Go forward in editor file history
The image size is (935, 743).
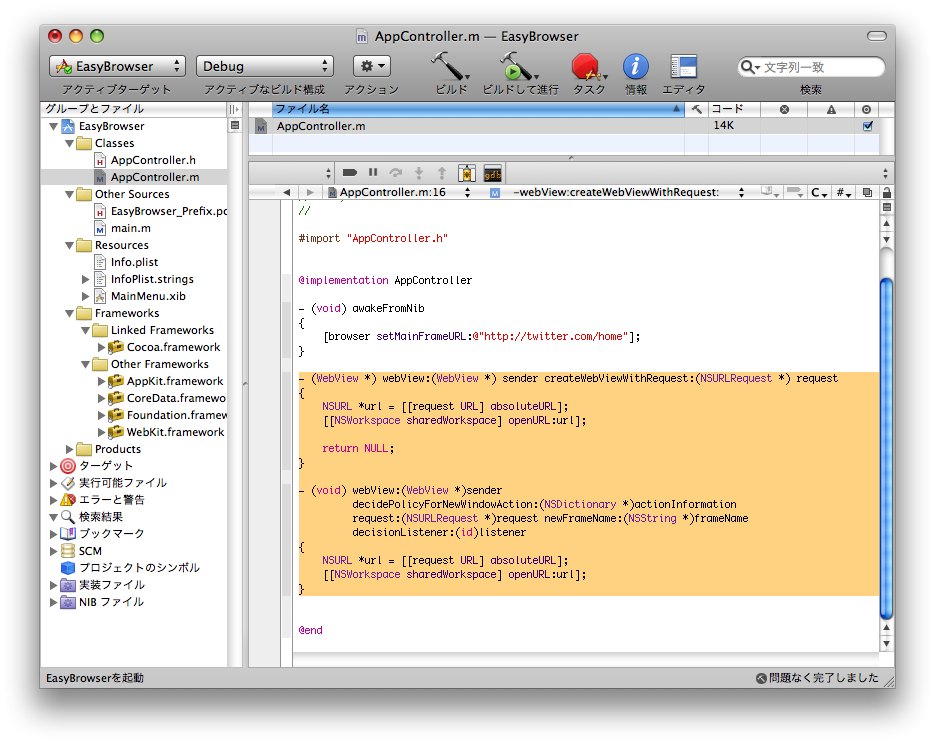tap(309, 192)
